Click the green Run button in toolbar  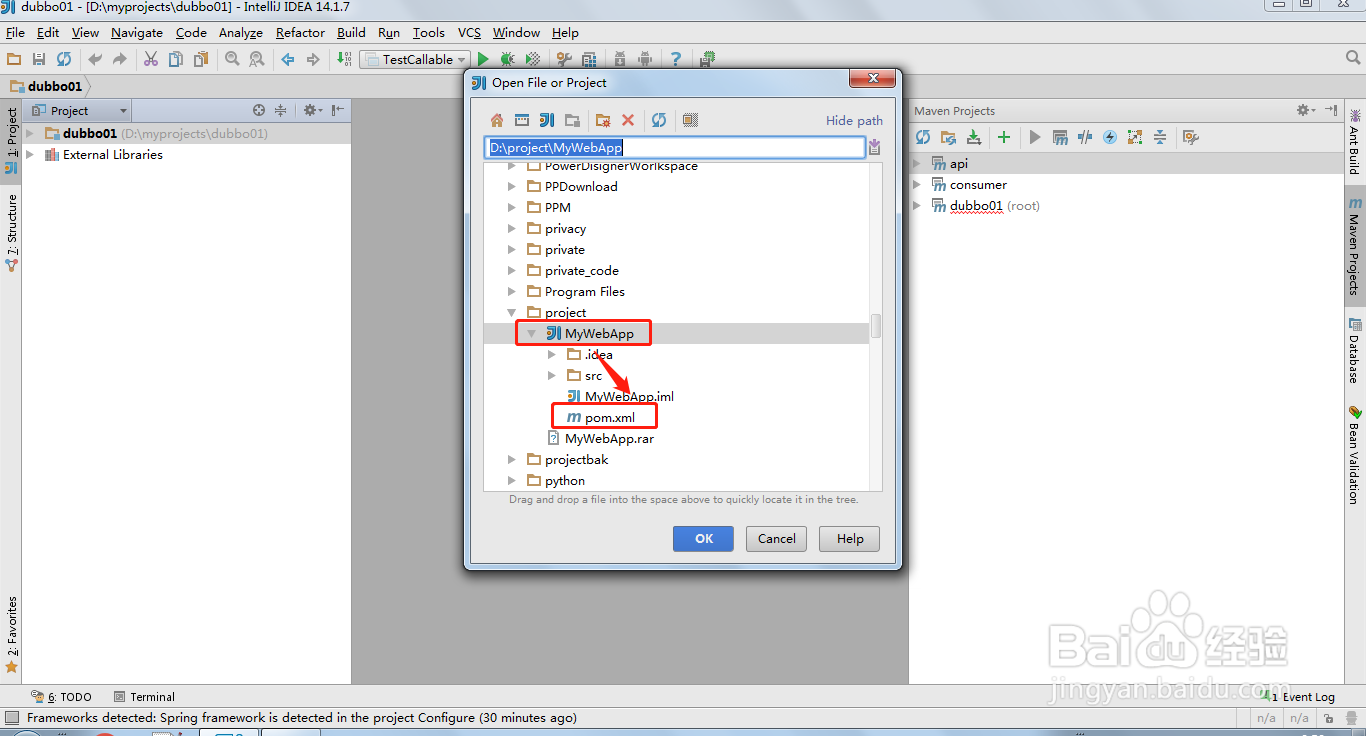click(483, 60)
